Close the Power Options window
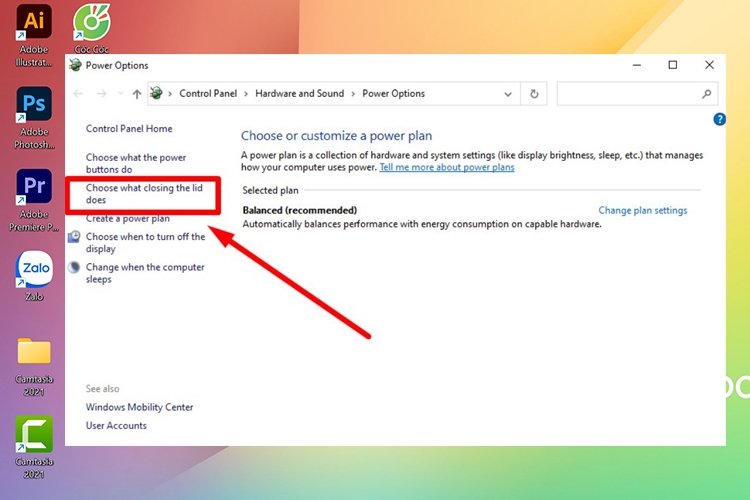 (x=709, y=65)
